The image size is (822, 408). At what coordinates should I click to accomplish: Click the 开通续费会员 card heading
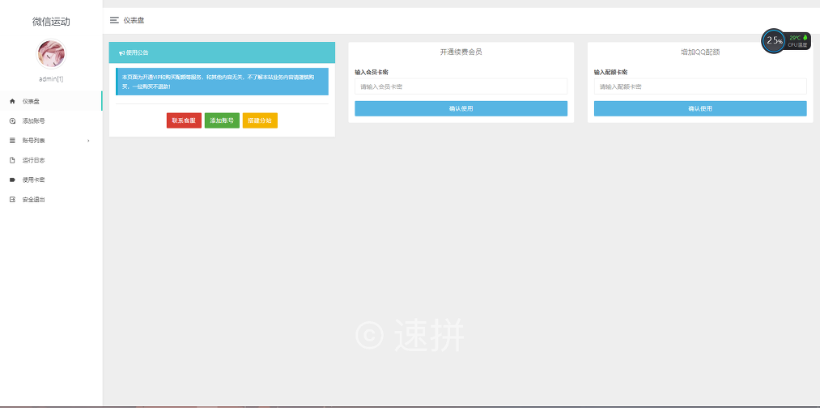tap(461, 52)
